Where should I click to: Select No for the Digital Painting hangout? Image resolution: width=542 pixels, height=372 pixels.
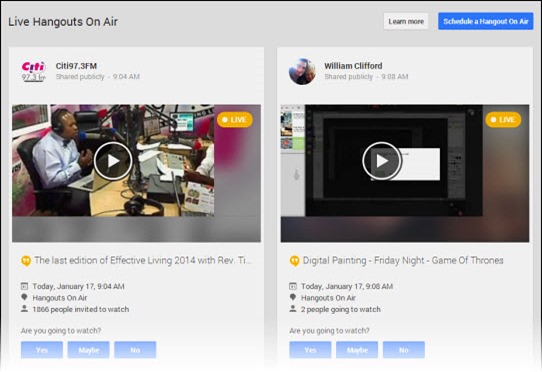coord(404,350)
